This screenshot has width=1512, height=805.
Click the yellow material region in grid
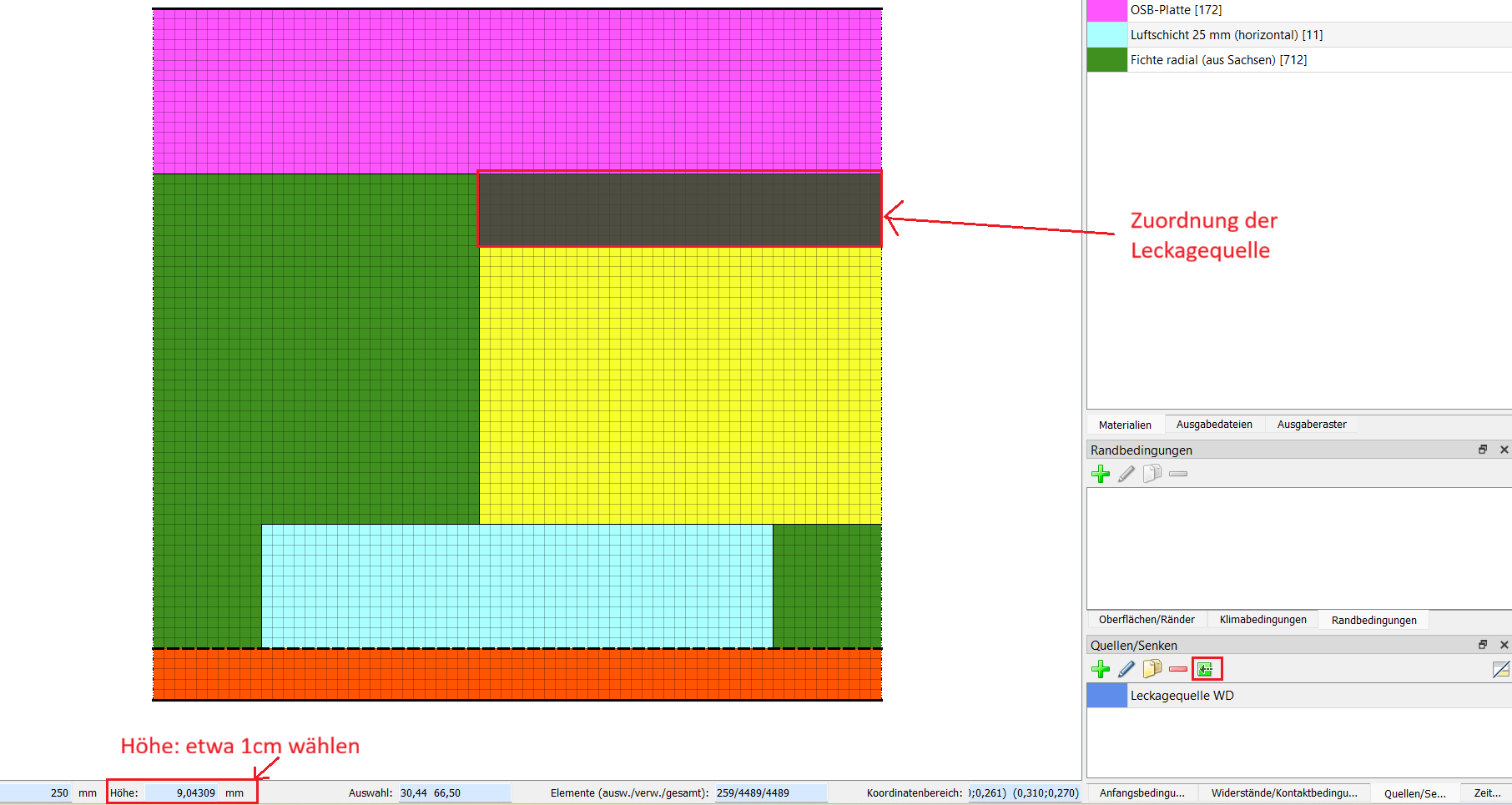pyautogui.click(x=680, y=384)
